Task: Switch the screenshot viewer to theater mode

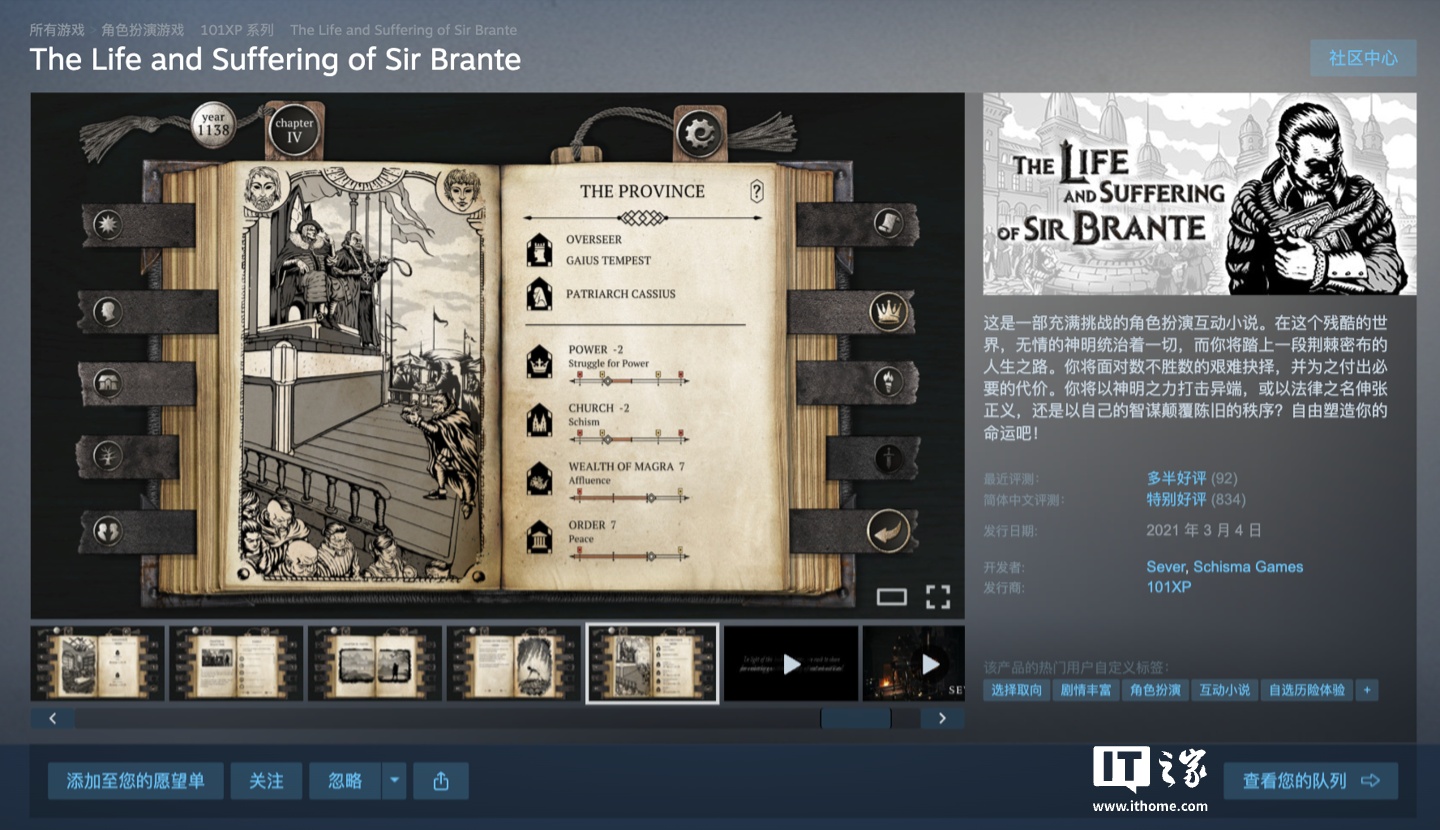Action: (891, 597)
